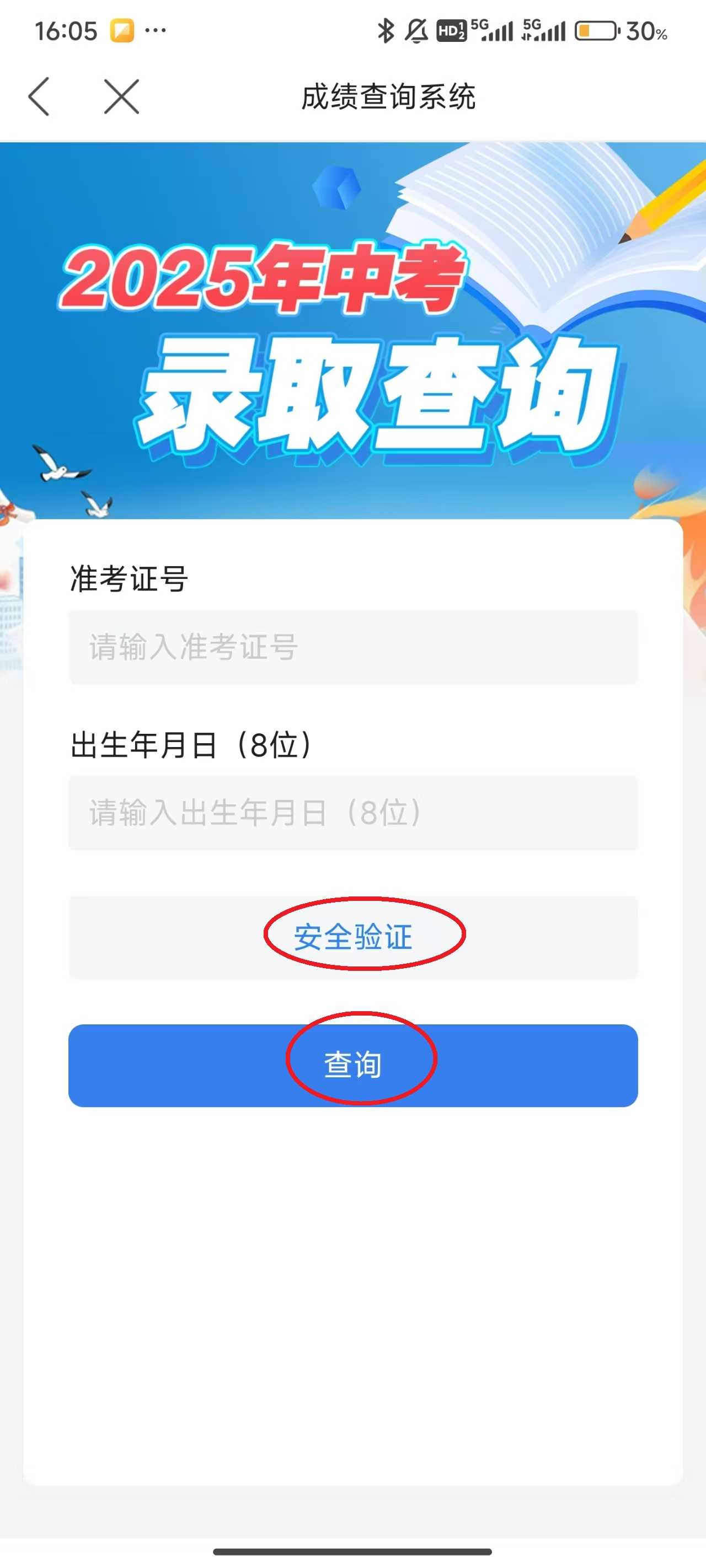Viewport: 706px width, 1568px height.
Task: Tap the 成绩查询系统 page title
Action: (389, 97)
